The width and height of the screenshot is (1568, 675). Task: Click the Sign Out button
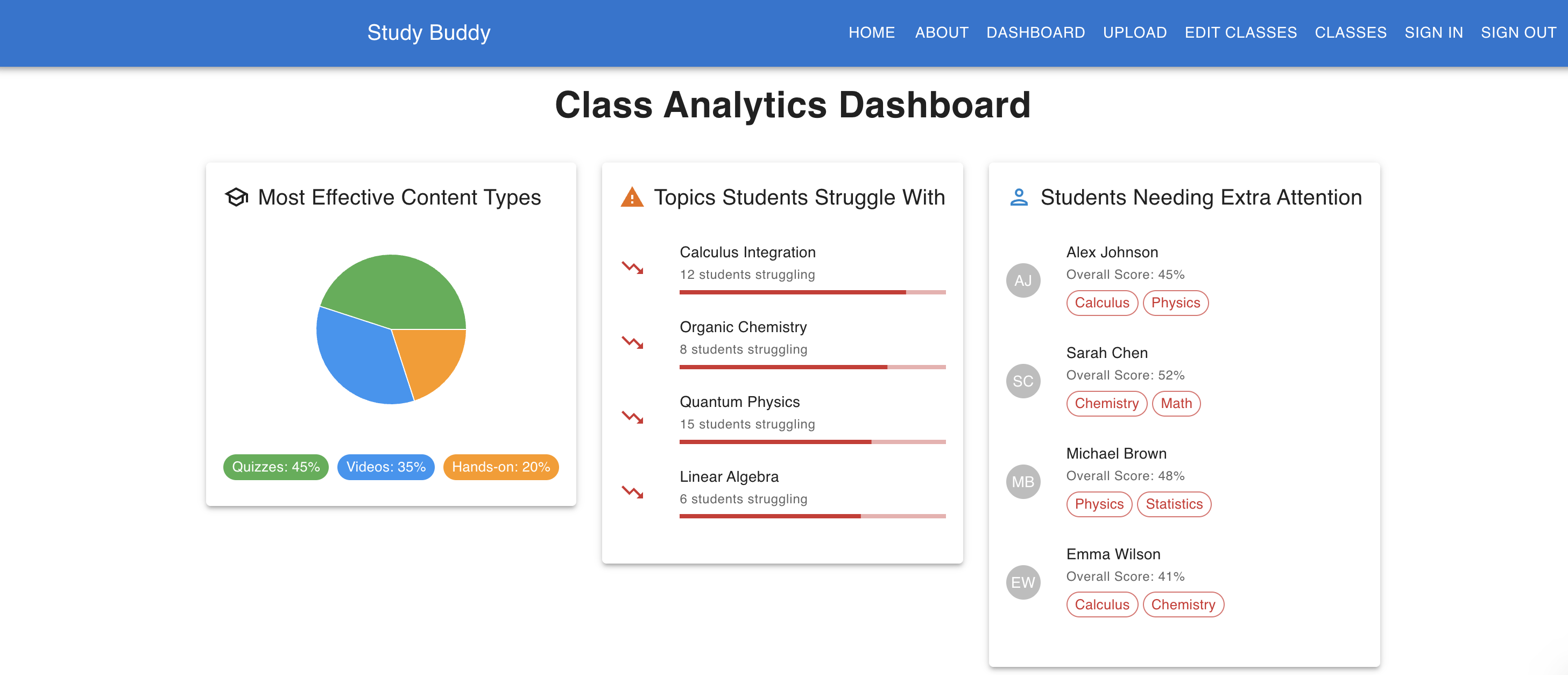pyautogui.click(x=1518, y=32)
